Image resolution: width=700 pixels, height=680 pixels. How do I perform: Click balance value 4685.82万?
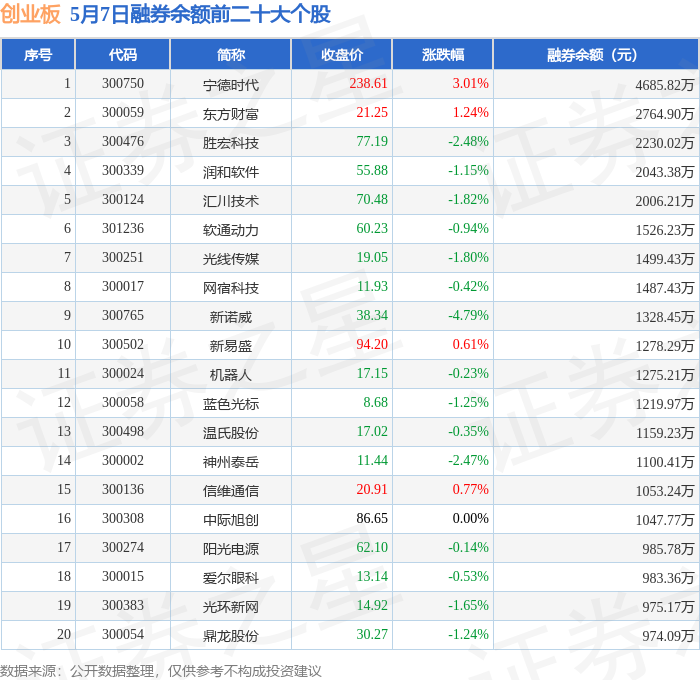(x=665, y=85)
